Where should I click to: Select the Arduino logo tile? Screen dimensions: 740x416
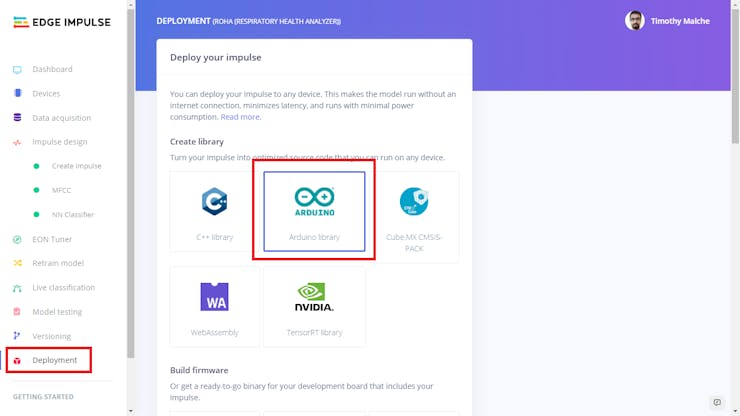314,202
